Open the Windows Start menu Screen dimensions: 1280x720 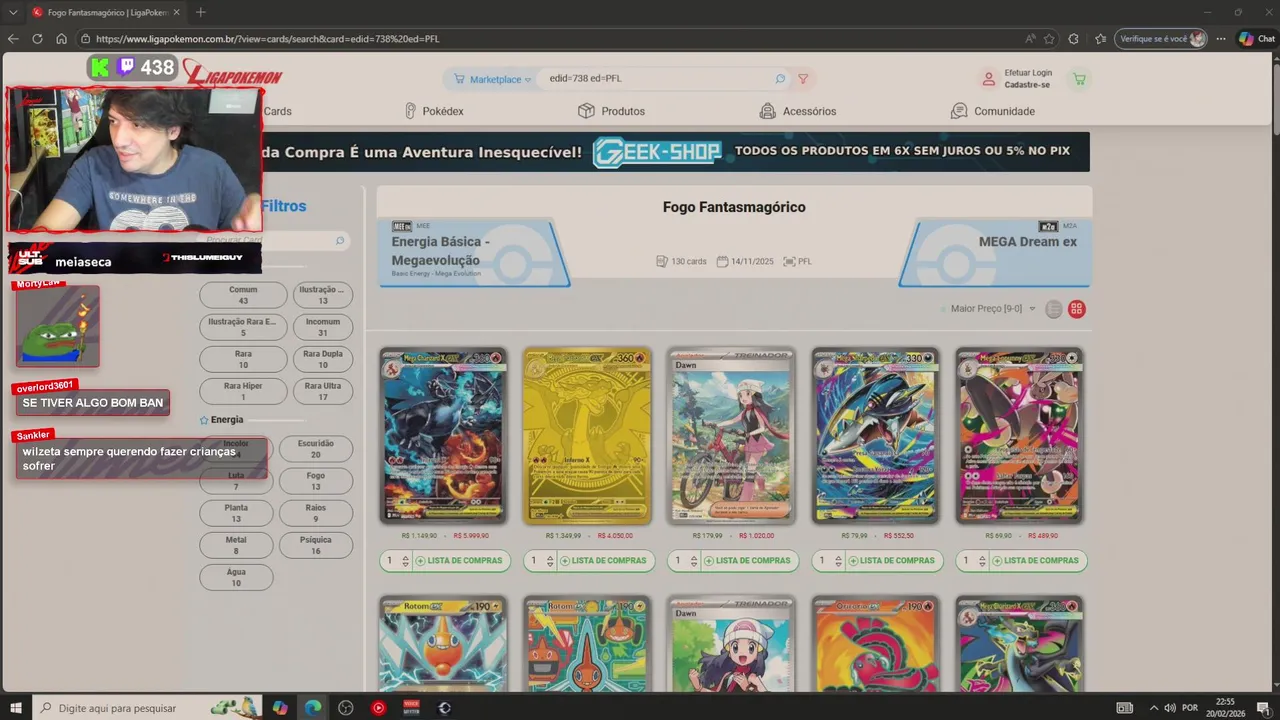coord(17,708)
